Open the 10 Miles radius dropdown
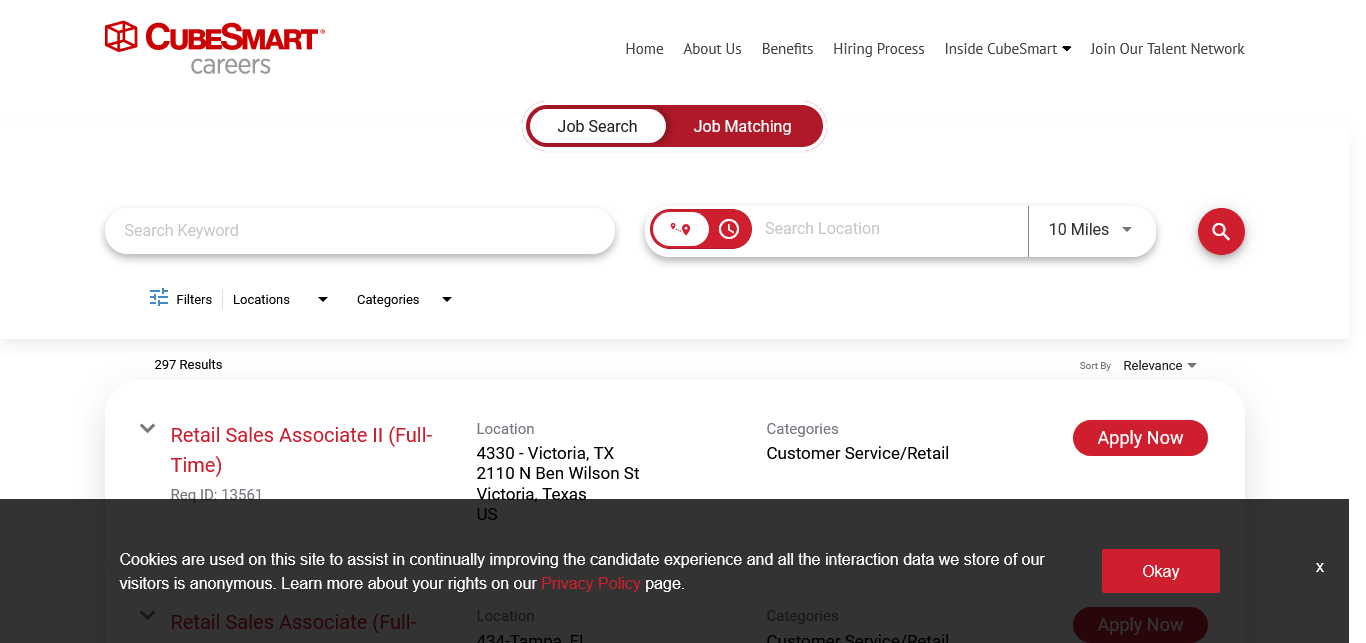The height and width of the screenshot is (643, 1366). point(1090,230)
